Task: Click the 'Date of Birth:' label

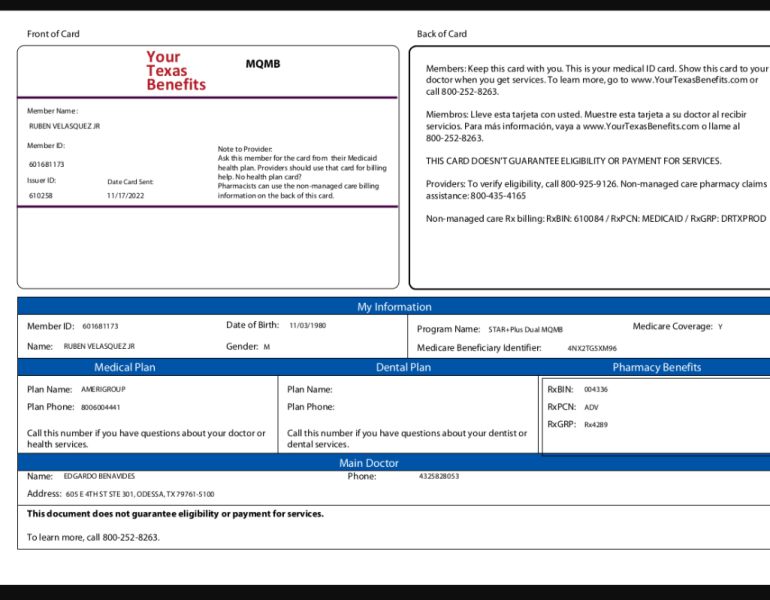Action: click(x=252, y=325)
